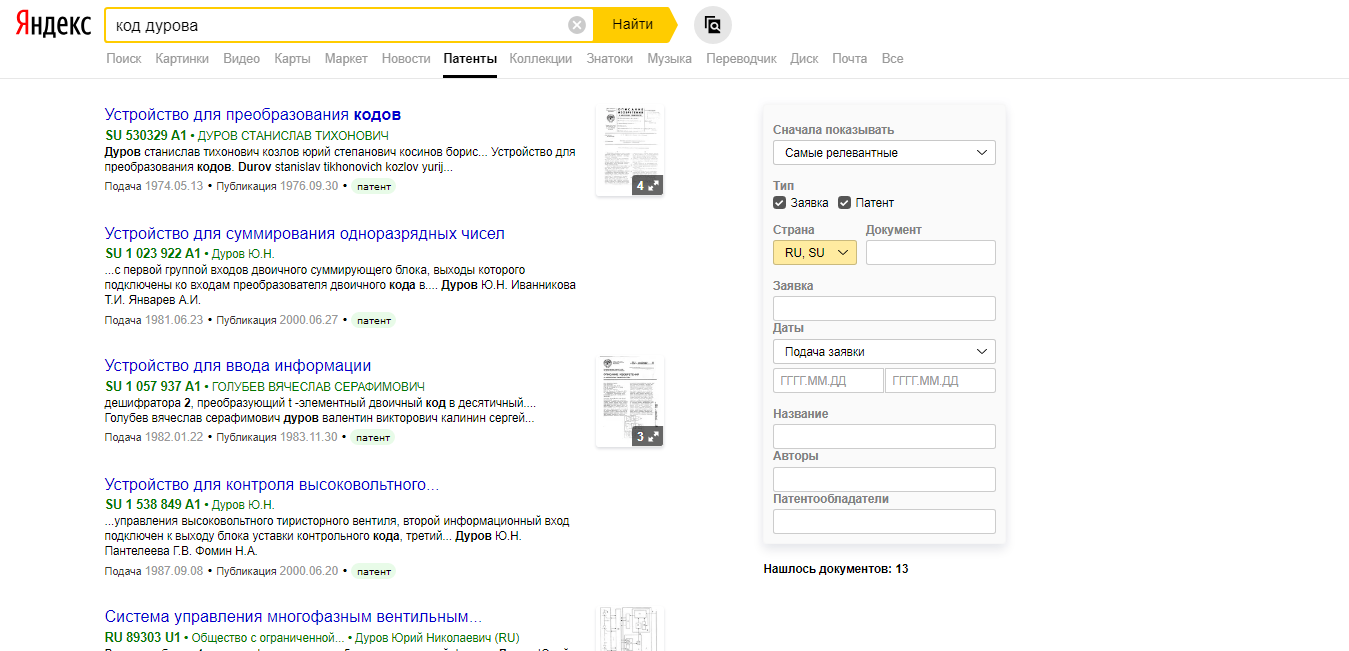
Task: Open patent Устройство для суммирования одноразрядных чисел
Action: 305,234
